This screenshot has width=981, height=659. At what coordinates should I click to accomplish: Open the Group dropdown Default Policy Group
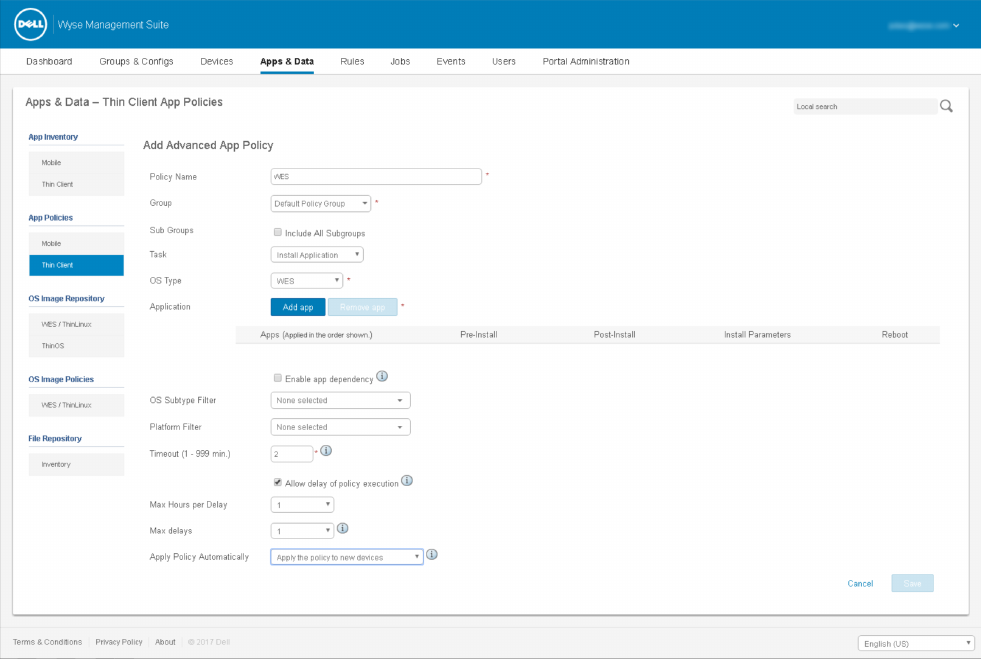tap(321, 203)
